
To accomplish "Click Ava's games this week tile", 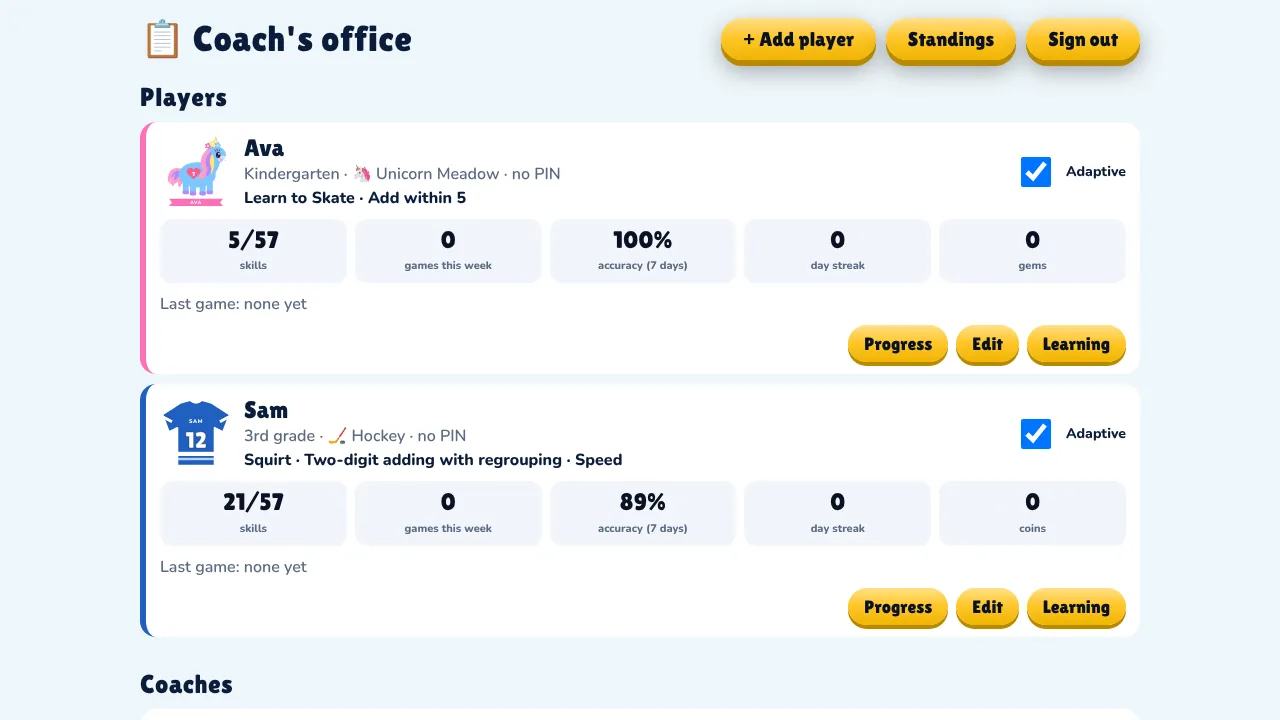I will click(448, 251).
